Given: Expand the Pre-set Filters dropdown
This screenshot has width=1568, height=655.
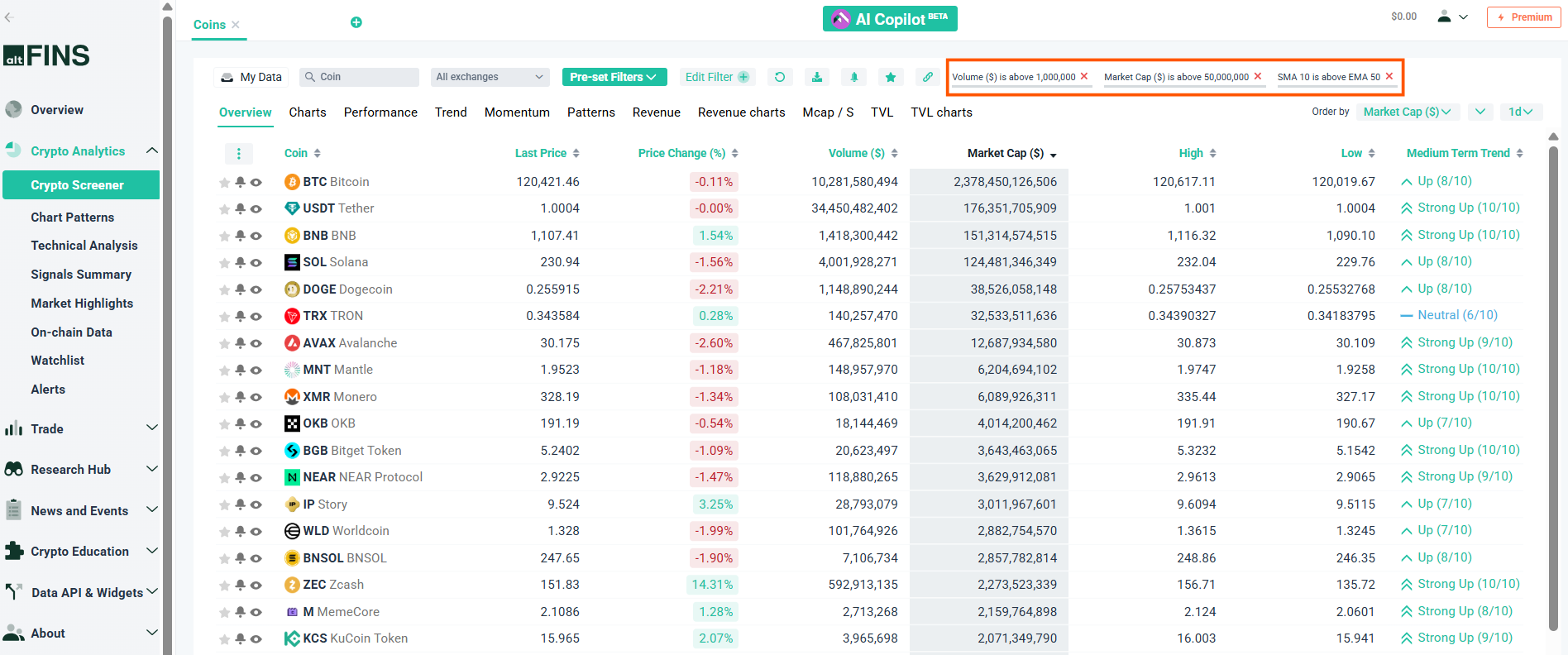Looking at the screenshot, I should tap(614, 77).
